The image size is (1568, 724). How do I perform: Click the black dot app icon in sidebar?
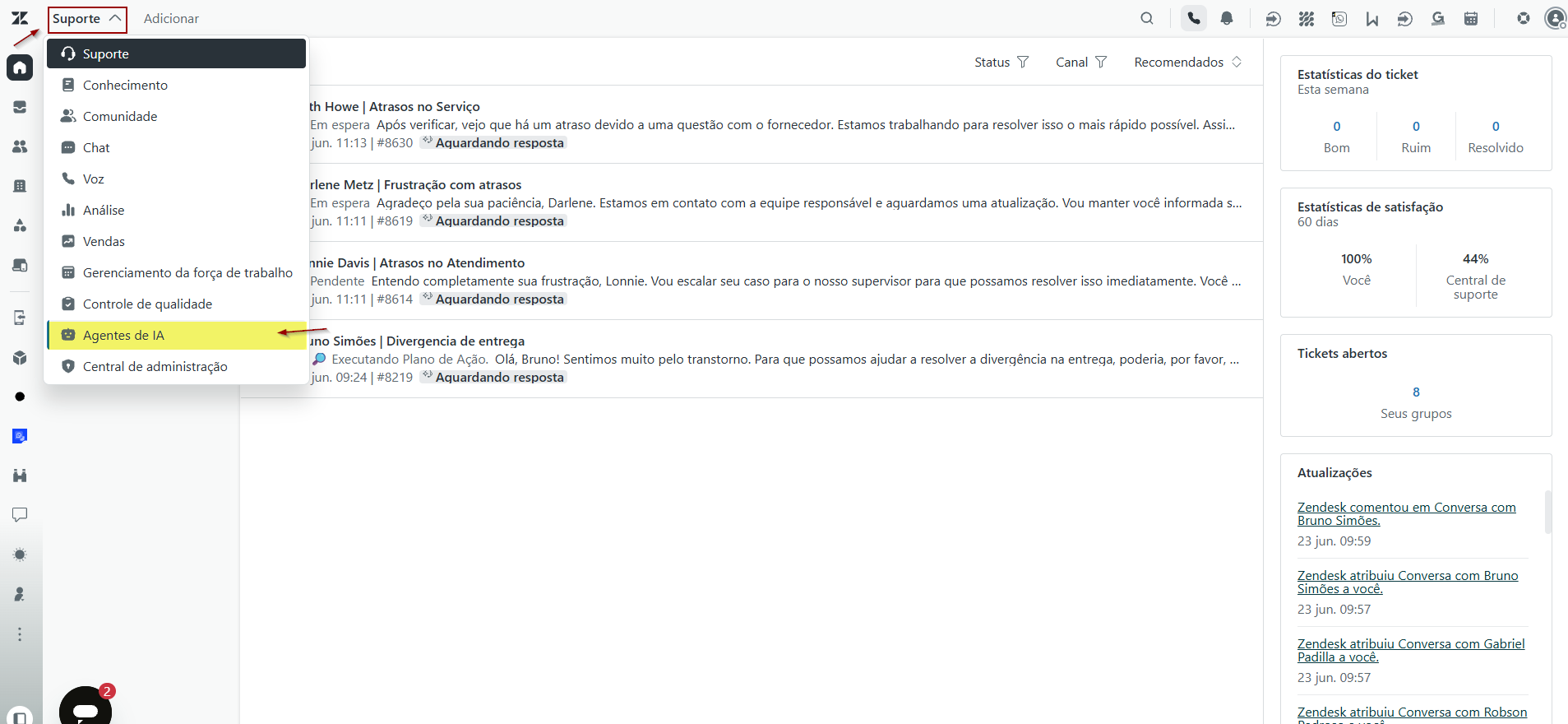pos(20,397)
